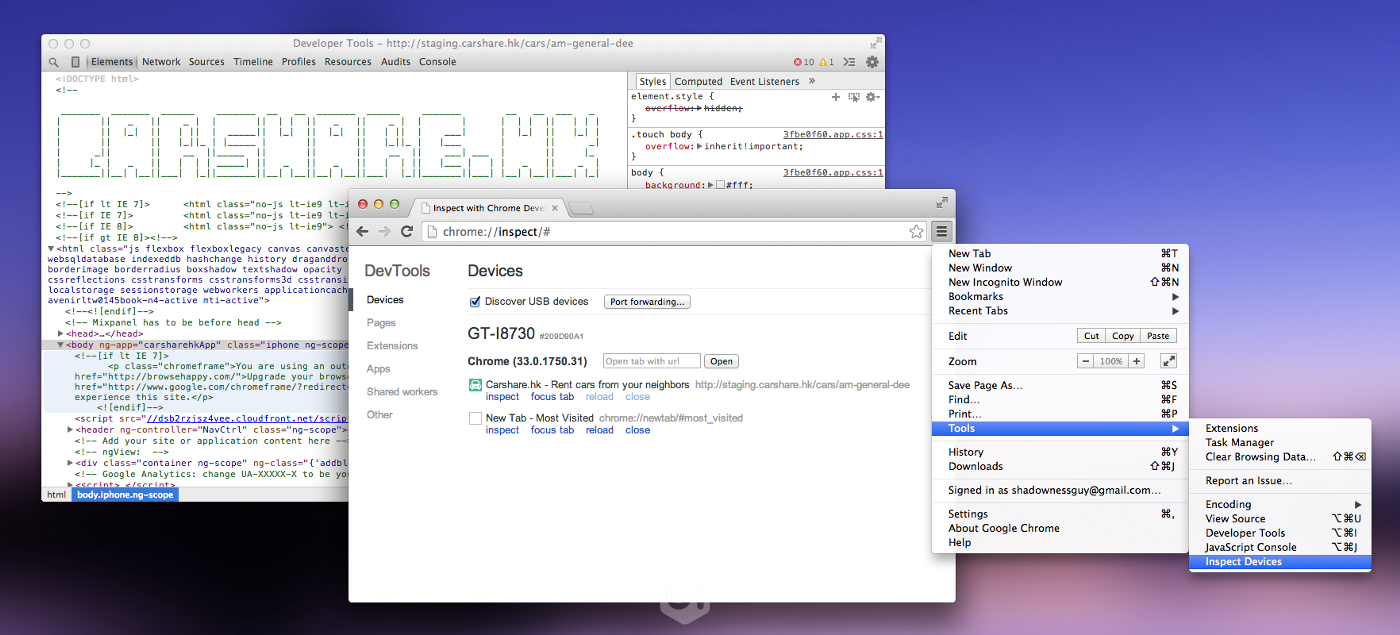Click Chrome's forward arrow button
Image resolution: width=1400 pixels, height=635 pixels.
(x=385, y=231)
